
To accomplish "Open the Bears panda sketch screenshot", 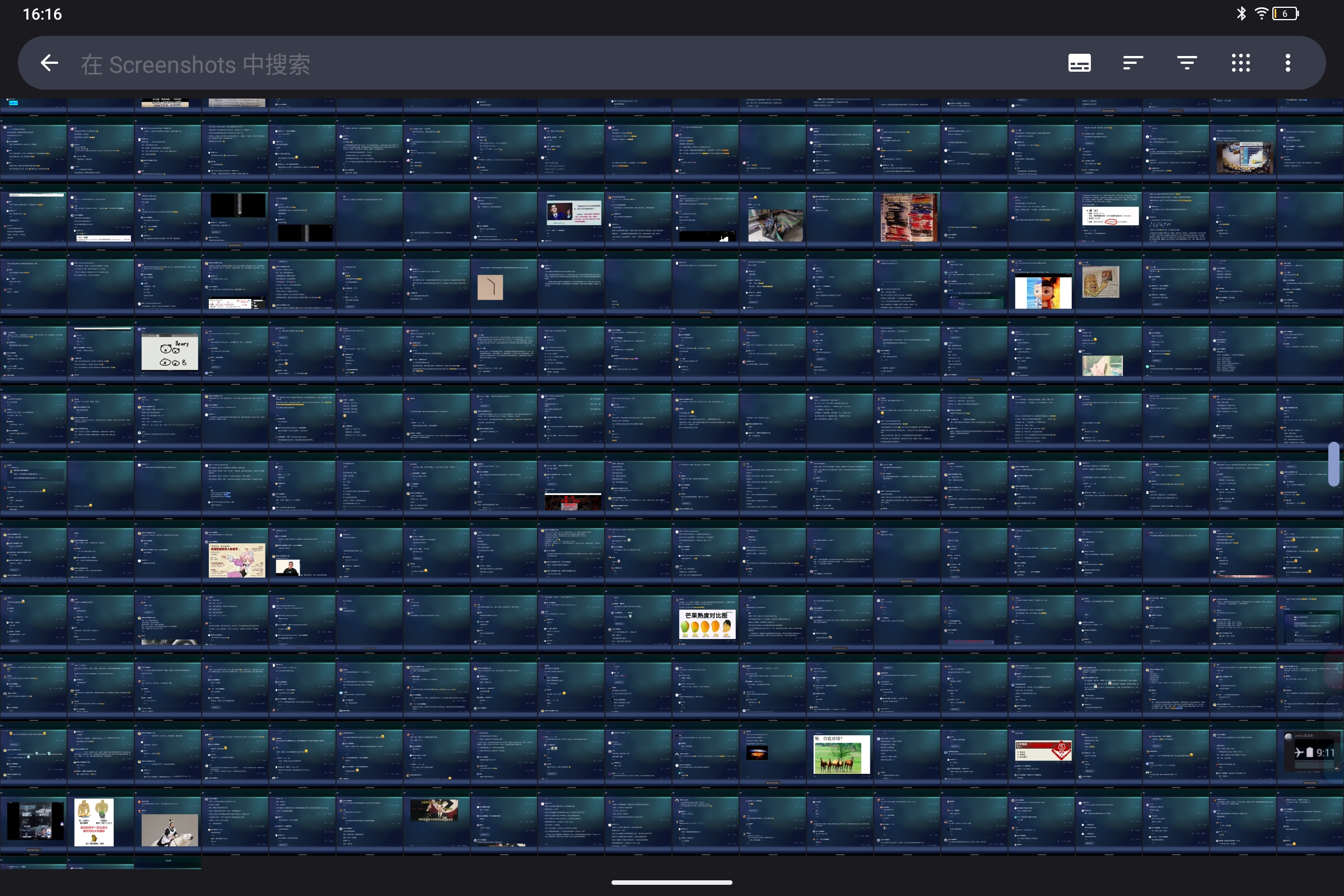I will pyautogui.click(x=168, y=351).
